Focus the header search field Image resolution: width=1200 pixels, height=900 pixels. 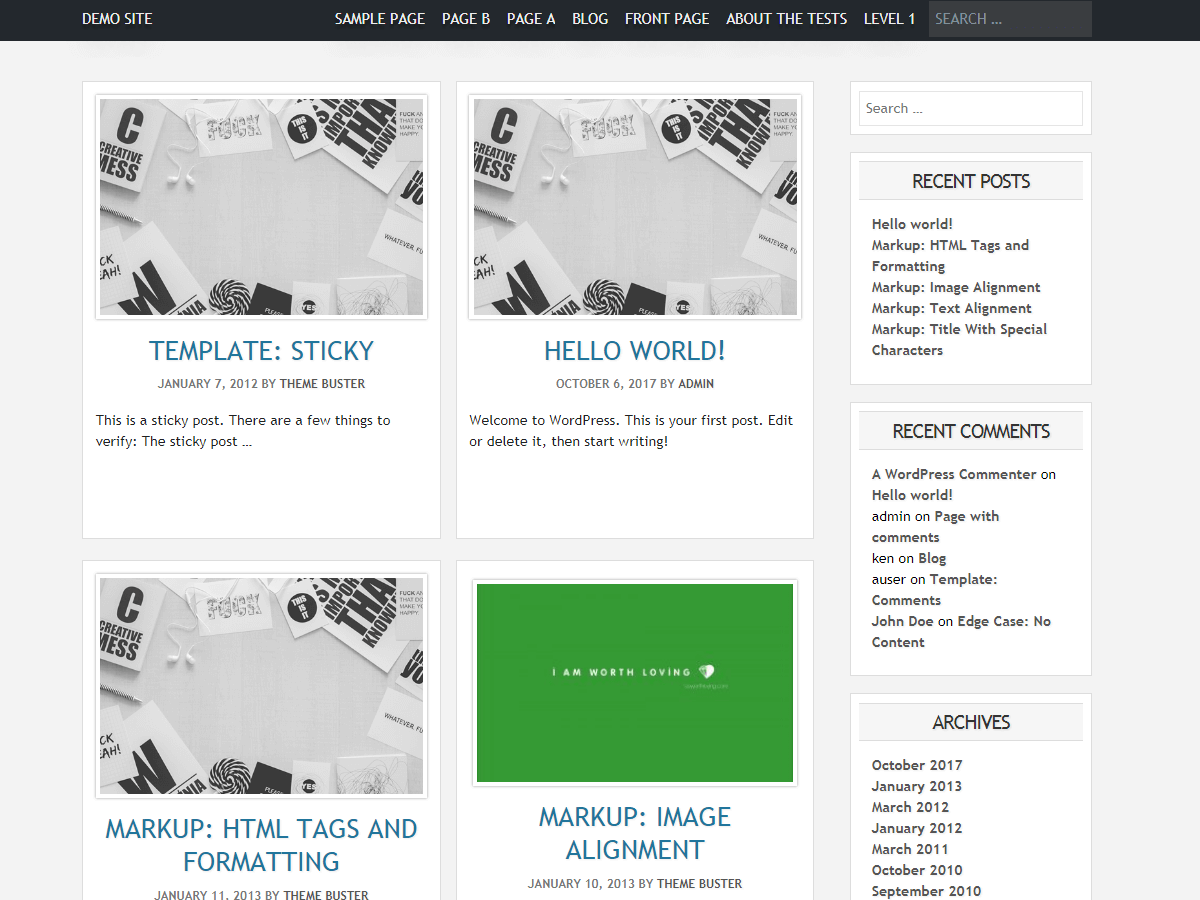[x=1009, y=19]
